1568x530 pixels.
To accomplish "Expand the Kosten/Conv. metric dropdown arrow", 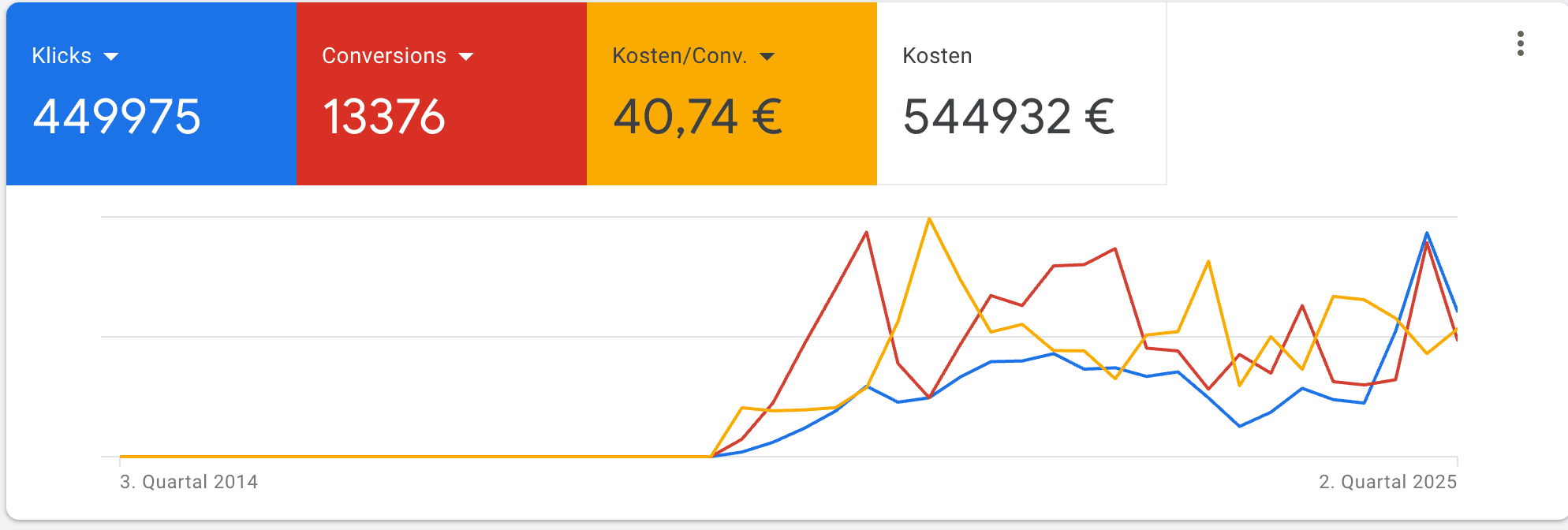I will click(767, 57).
